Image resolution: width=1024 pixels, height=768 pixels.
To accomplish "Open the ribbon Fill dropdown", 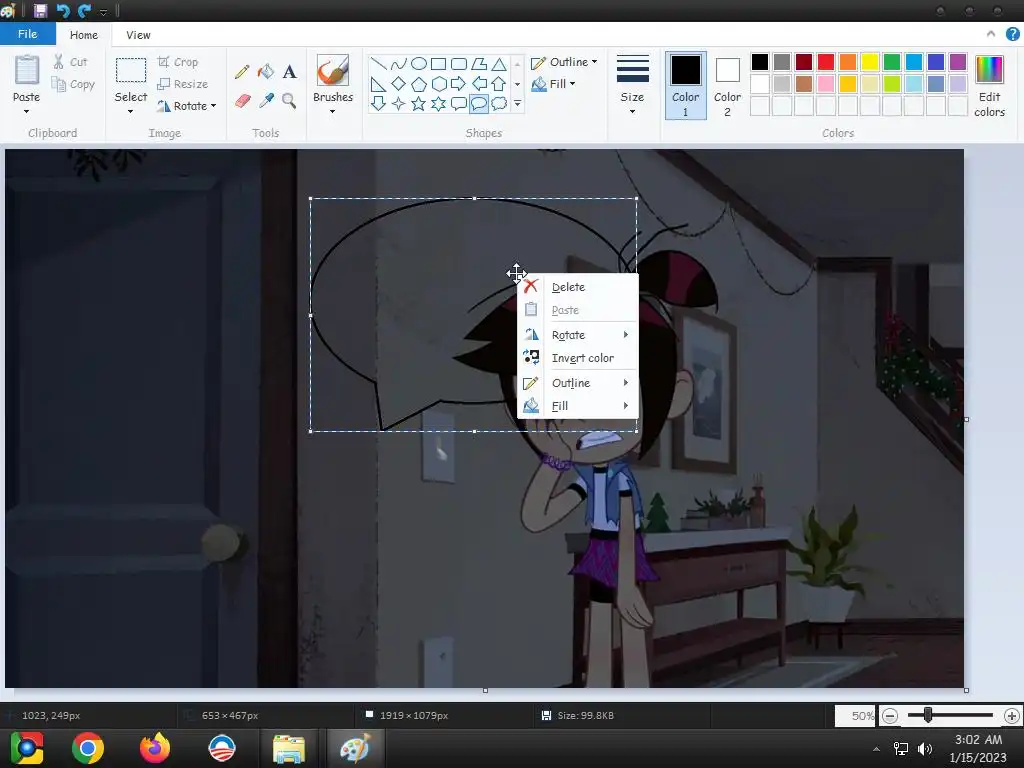I will 554,84.
